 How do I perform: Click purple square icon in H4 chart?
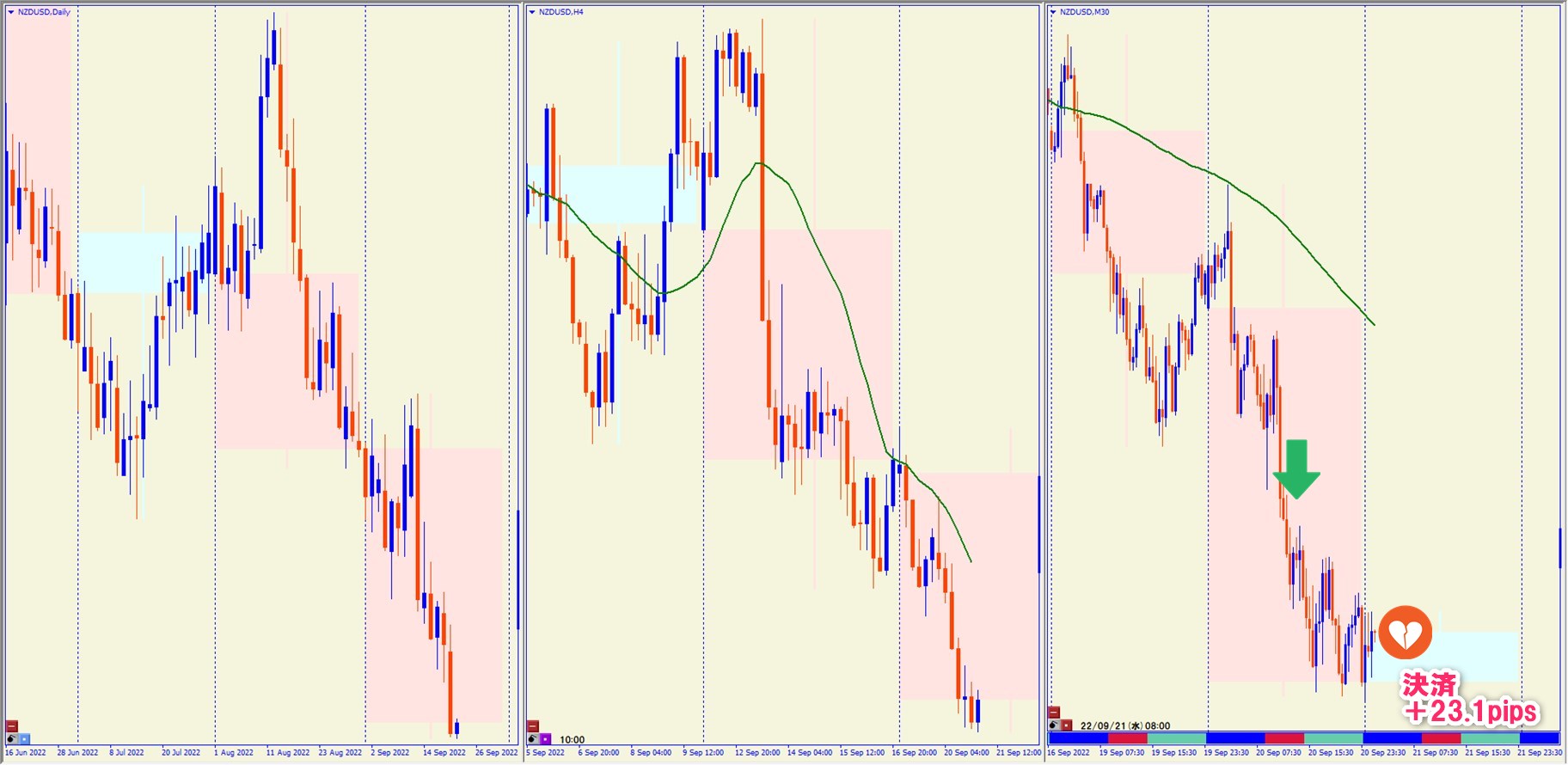(x=546, y=739)
